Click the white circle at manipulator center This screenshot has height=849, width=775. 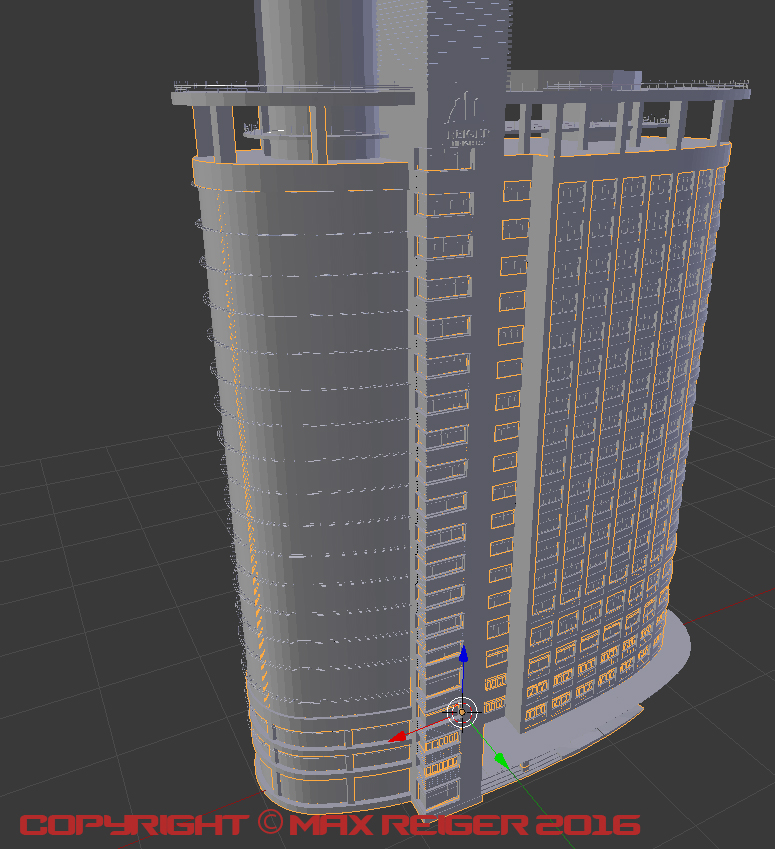click(x=462, y=713)
